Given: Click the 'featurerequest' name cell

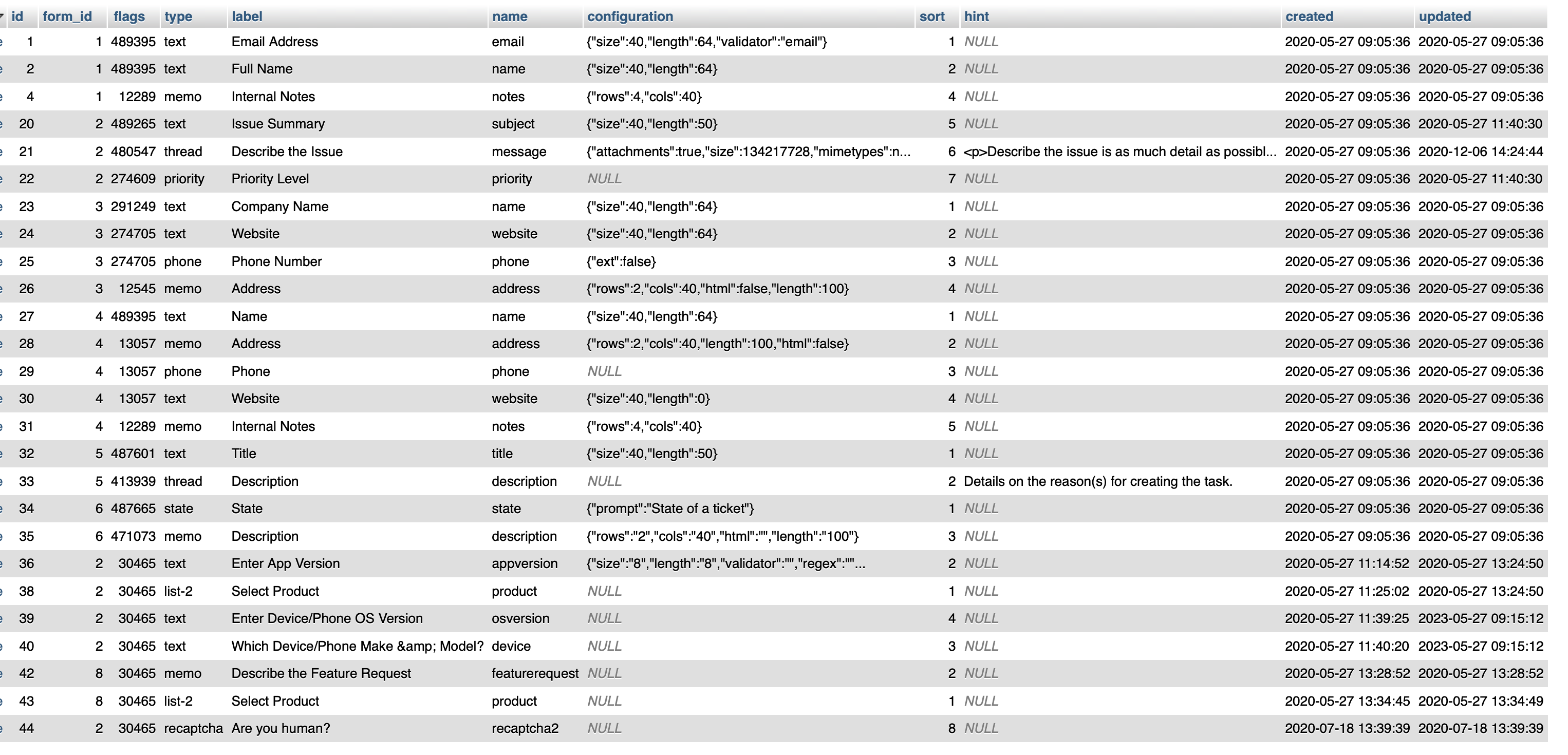Looking at the screenshot, I should pos(535,673).
